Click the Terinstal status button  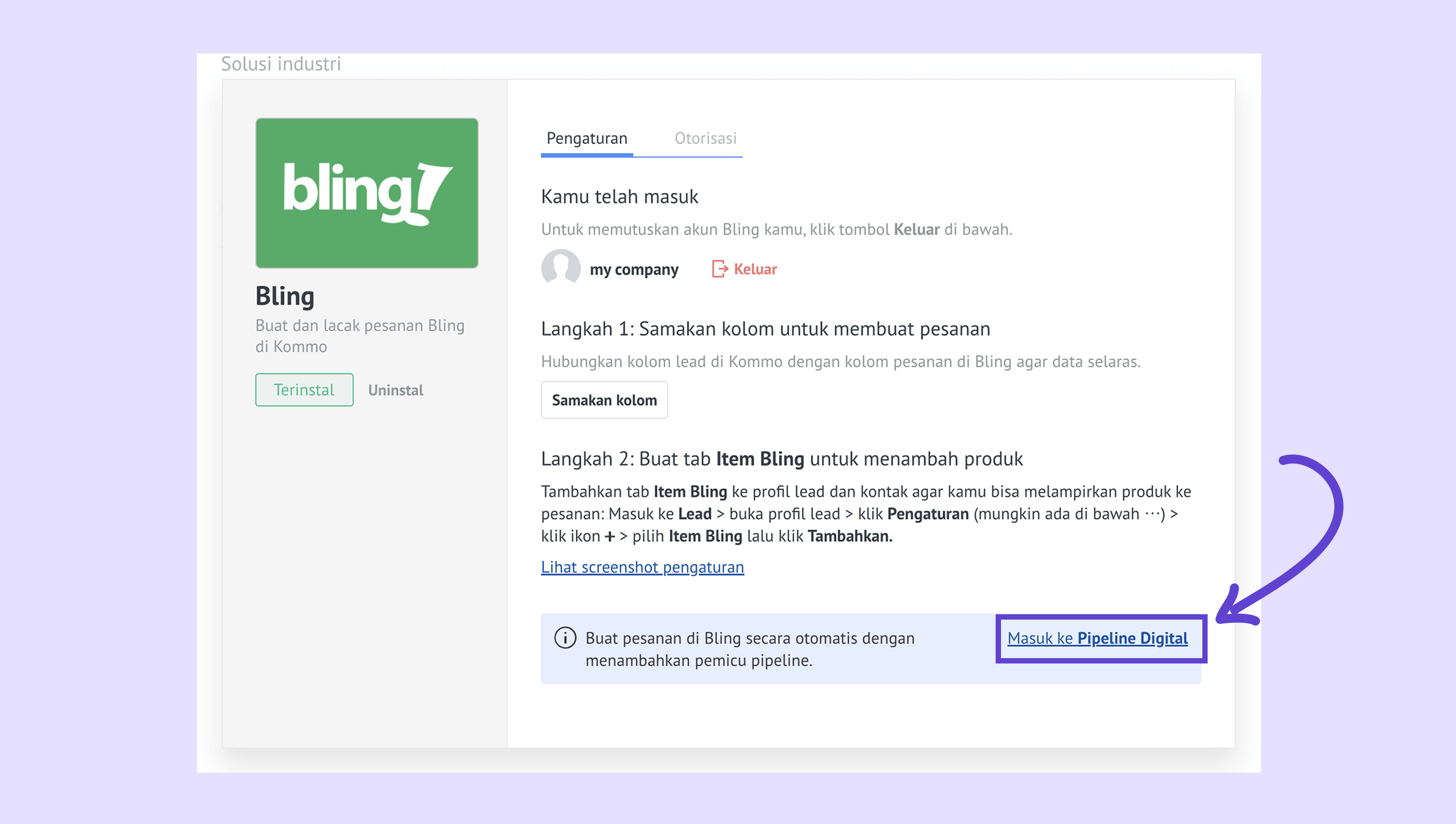[304, 390]
